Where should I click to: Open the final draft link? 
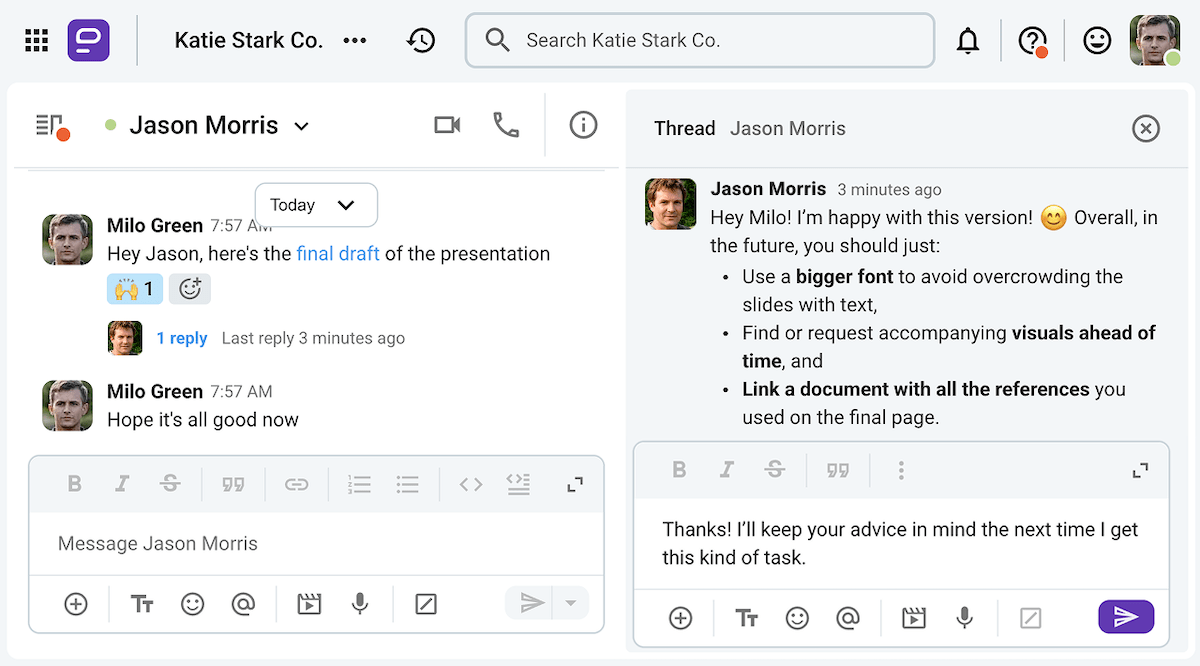coord(338,253)
